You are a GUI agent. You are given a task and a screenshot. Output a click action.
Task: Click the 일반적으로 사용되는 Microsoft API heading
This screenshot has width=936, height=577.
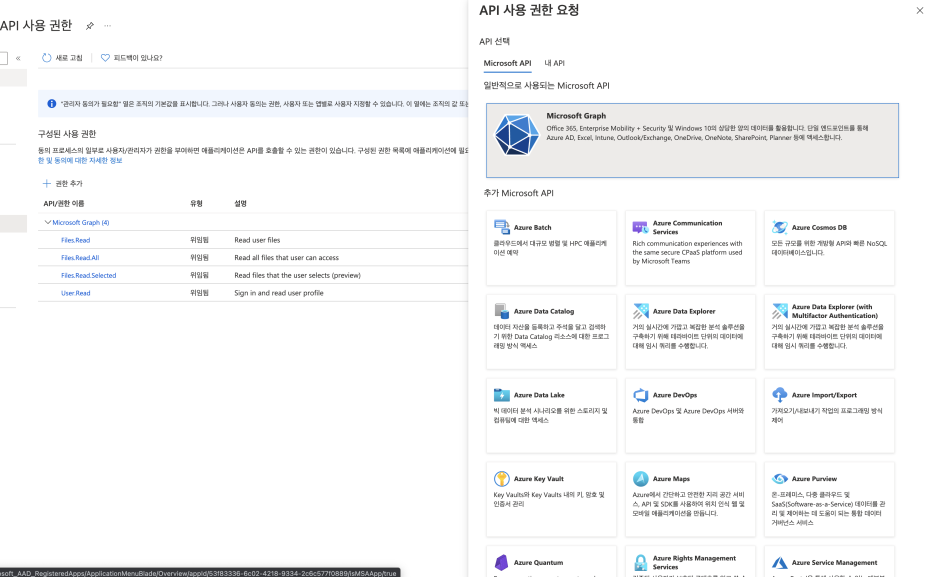[x=546, y=86]
